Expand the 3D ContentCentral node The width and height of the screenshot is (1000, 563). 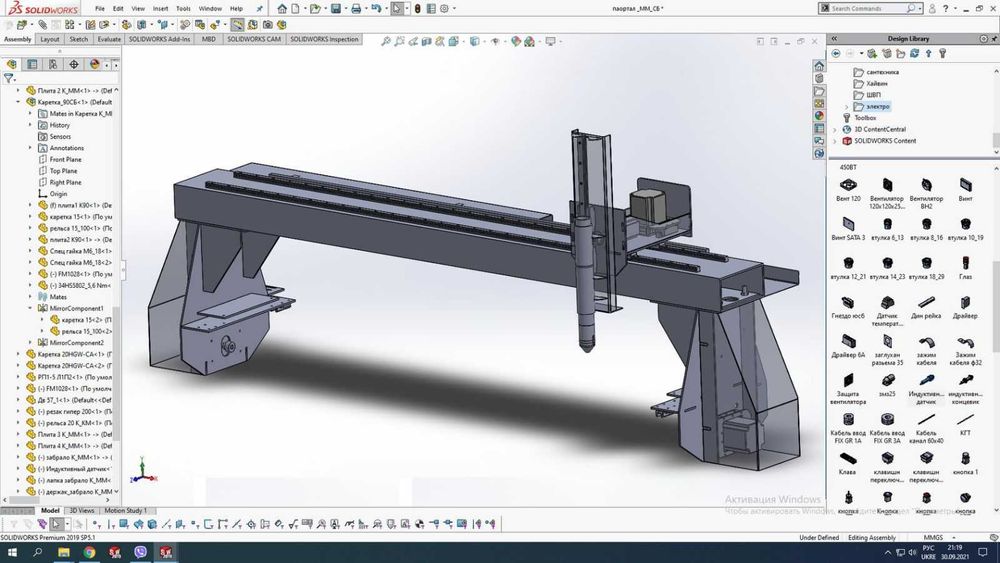836,129
